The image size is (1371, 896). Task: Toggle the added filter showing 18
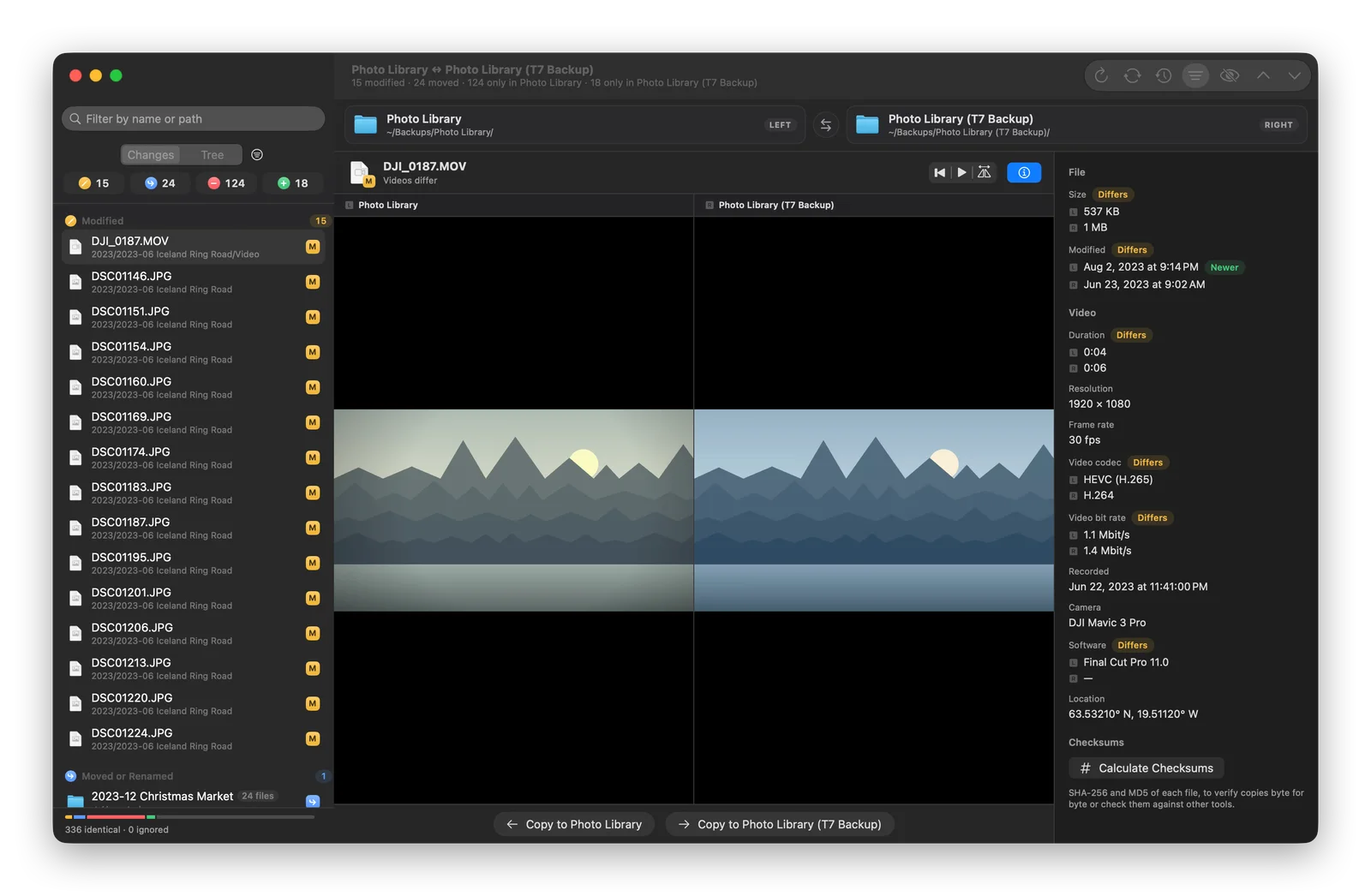[x=293, y=183]
